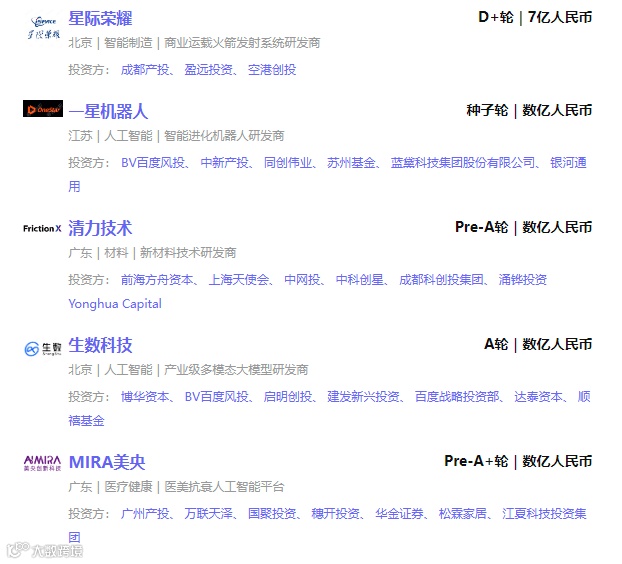Viewport: 622px width, 564px height.
Task: Open investor 博华资本
Action: point(145,396)
